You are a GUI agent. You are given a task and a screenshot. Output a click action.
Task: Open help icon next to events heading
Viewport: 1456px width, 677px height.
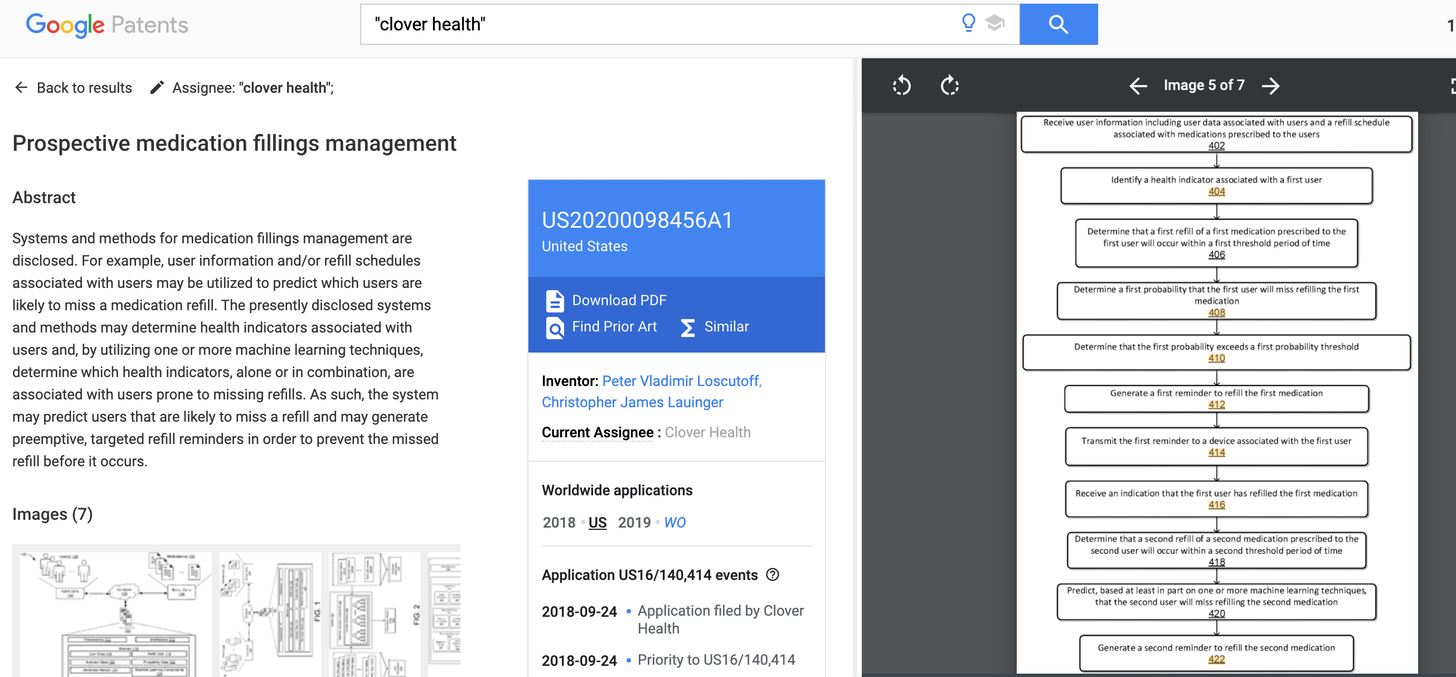(x=772, y=575)
